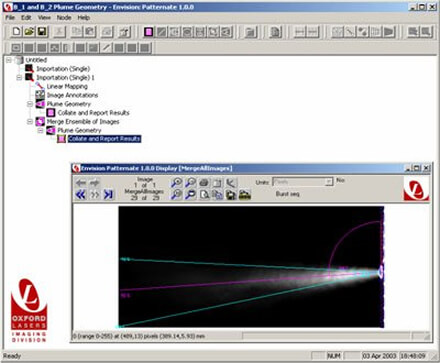Jump to last image with skip-end arrow

108,194
